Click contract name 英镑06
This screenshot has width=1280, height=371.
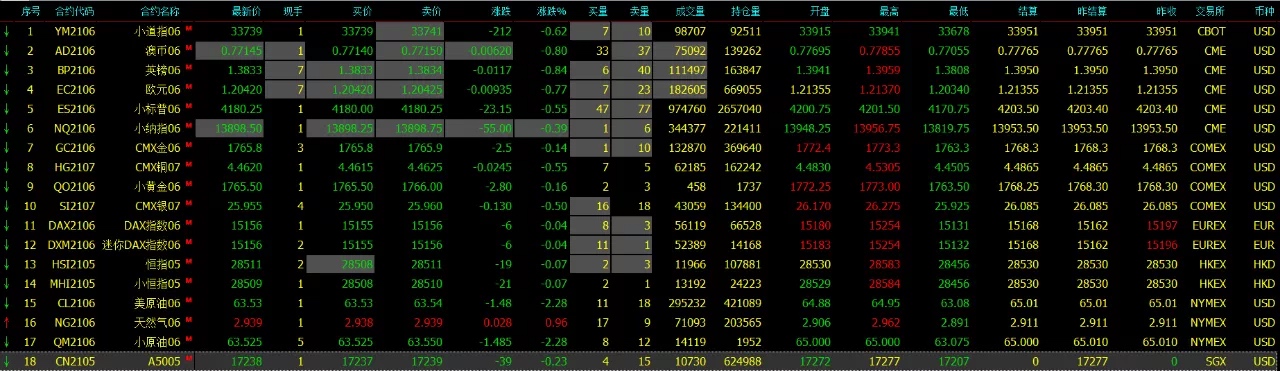[x=163, y=70]
